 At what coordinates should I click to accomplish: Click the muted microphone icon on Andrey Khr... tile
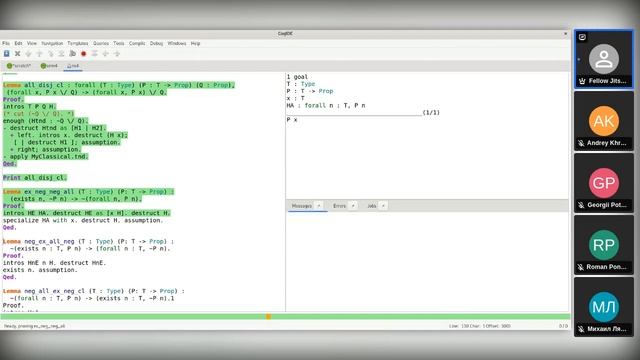[x=581, y=143]
